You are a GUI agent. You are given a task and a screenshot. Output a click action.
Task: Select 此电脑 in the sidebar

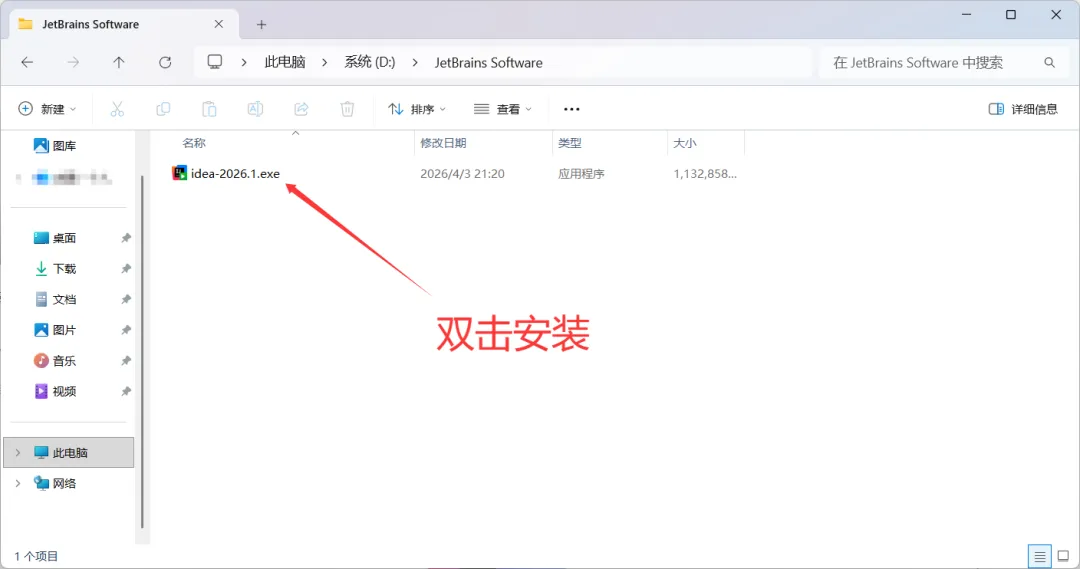pos(69,453)
